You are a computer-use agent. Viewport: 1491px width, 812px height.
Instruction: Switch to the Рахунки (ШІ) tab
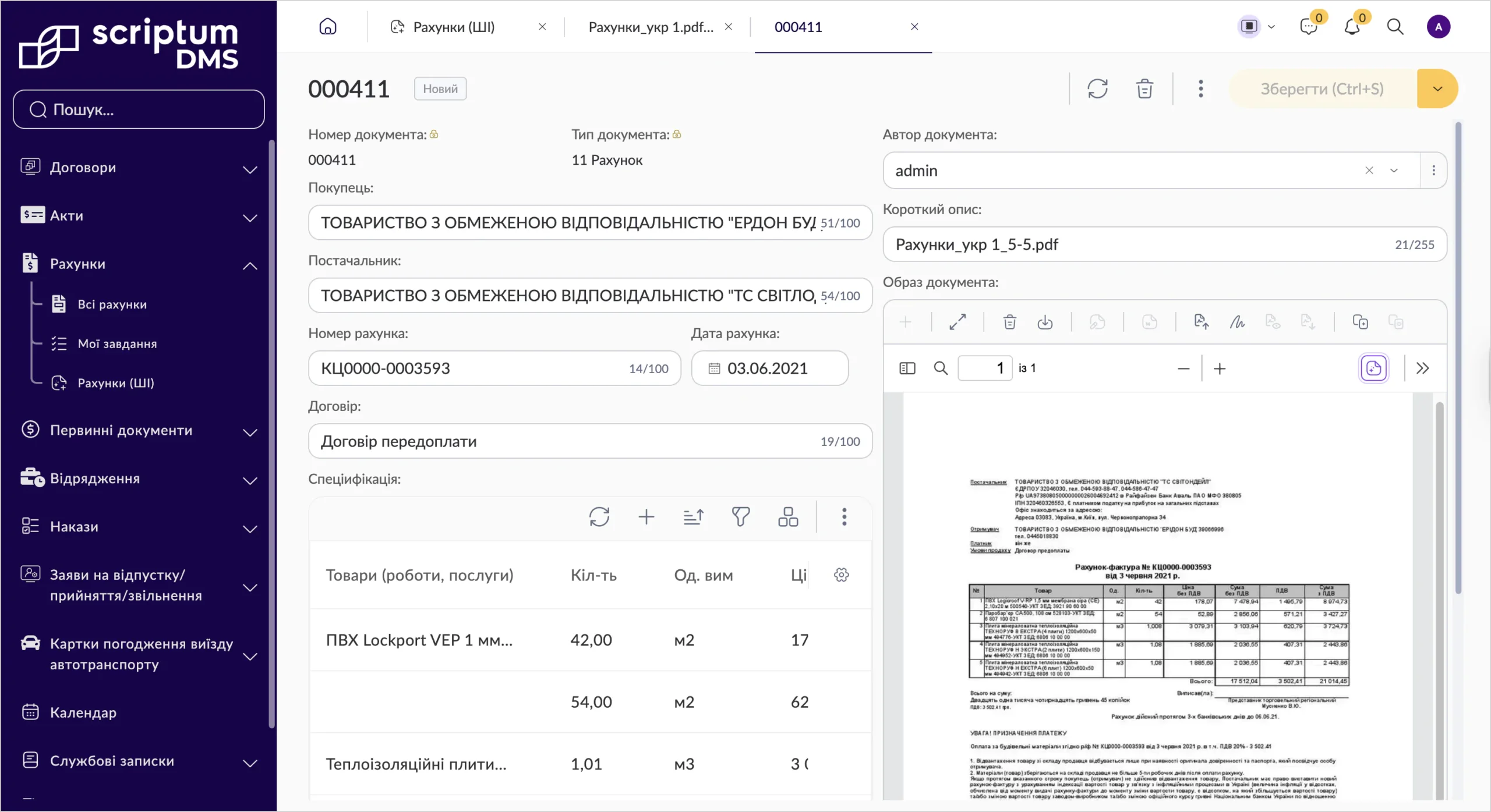tap(454, 27)
